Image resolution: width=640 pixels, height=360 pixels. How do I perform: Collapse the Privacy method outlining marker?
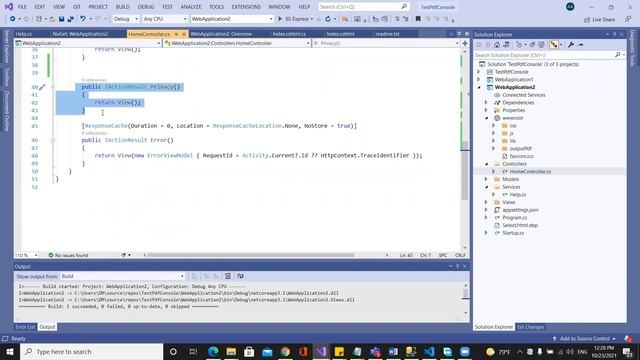tap(53, 87)
